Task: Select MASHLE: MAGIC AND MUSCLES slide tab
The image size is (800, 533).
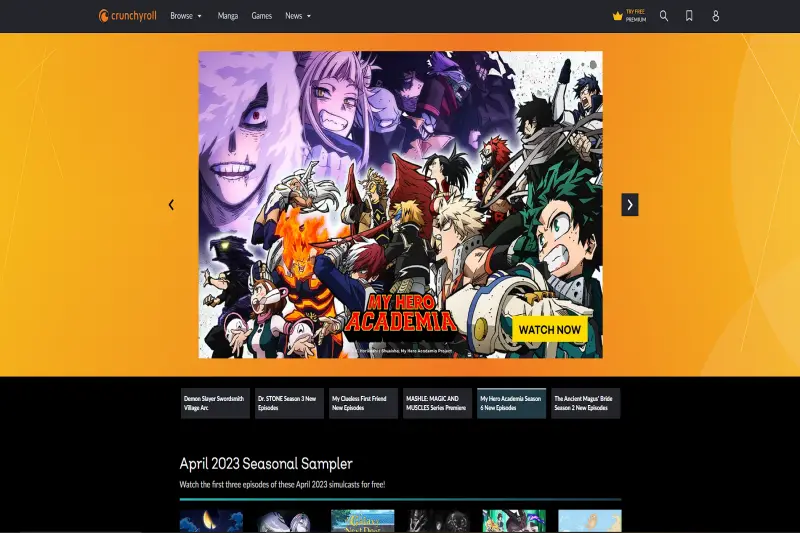Action: click(437, 403)
